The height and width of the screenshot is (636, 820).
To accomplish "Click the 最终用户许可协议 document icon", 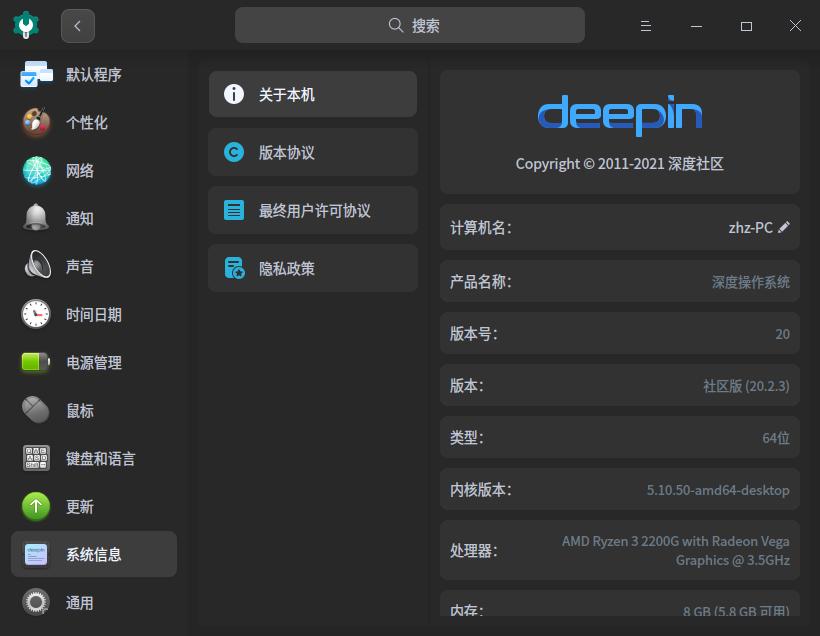I will pyautogui.click(x=234, y=210).
